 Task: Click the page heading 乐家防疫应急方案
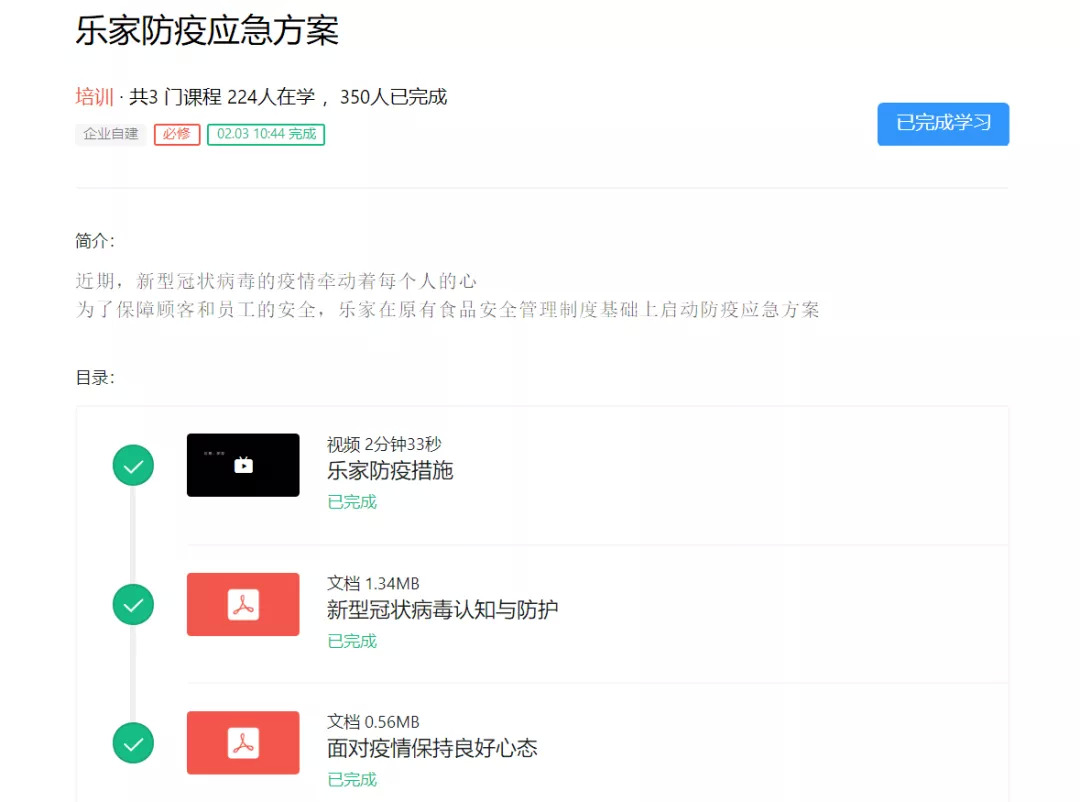click(207, 30)
